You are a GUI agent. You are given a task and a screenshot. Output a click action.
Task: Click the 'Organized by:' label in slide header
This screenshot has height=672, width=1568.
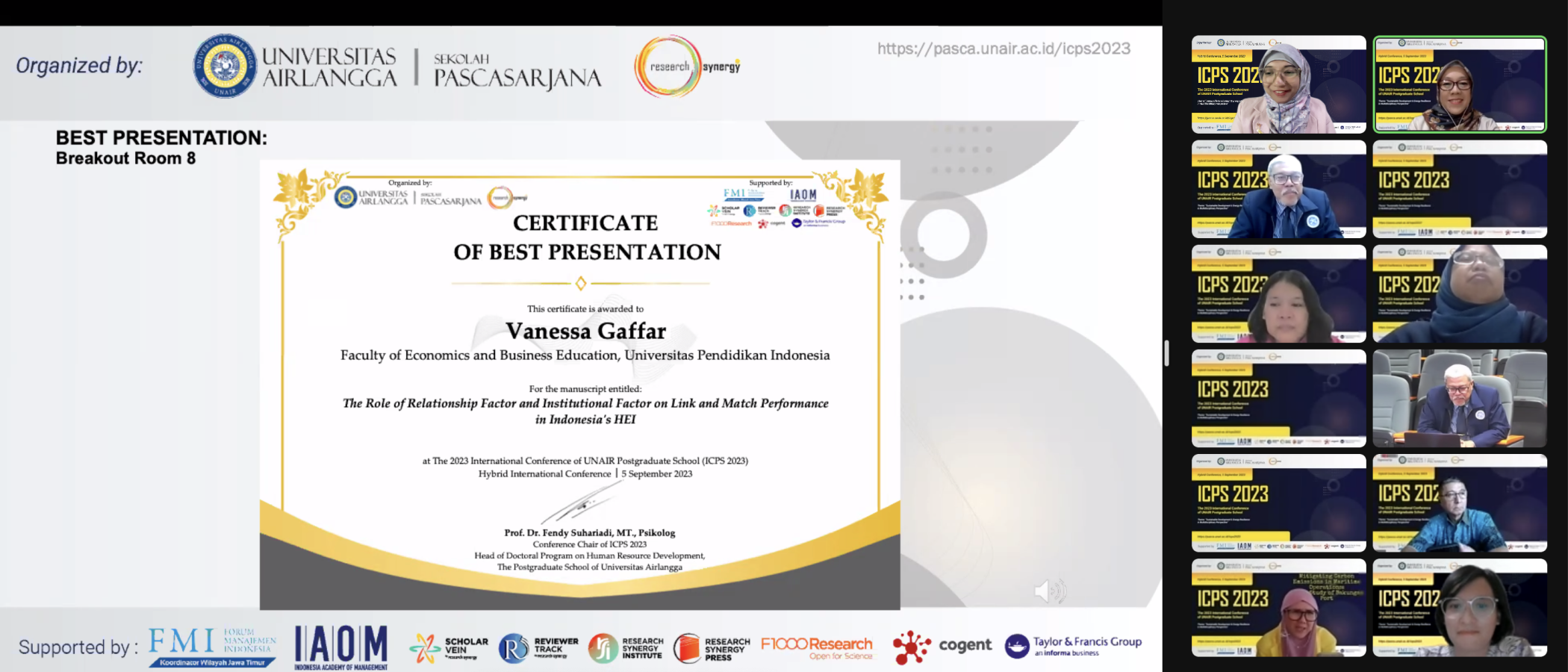[x=79, y=66]
